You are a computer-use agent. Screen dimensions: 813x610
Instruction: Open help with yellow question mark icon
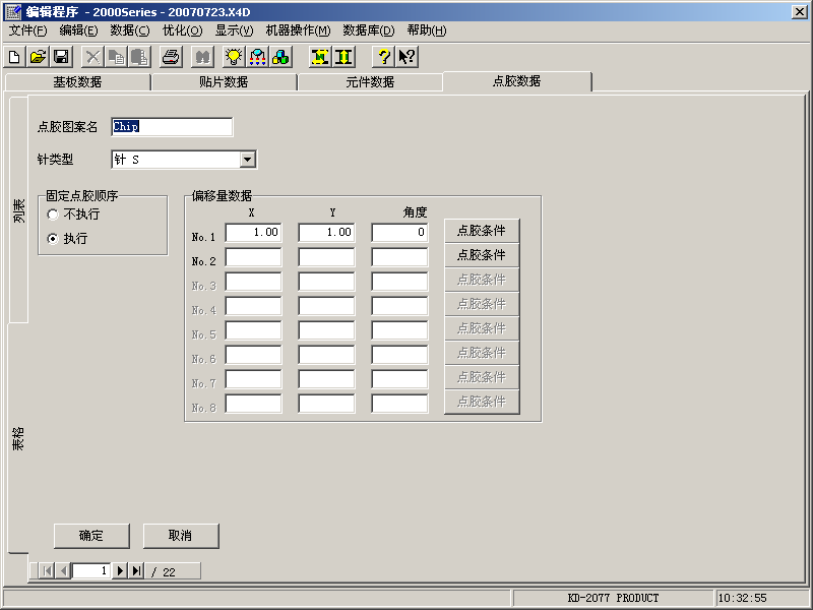point(383,57)
